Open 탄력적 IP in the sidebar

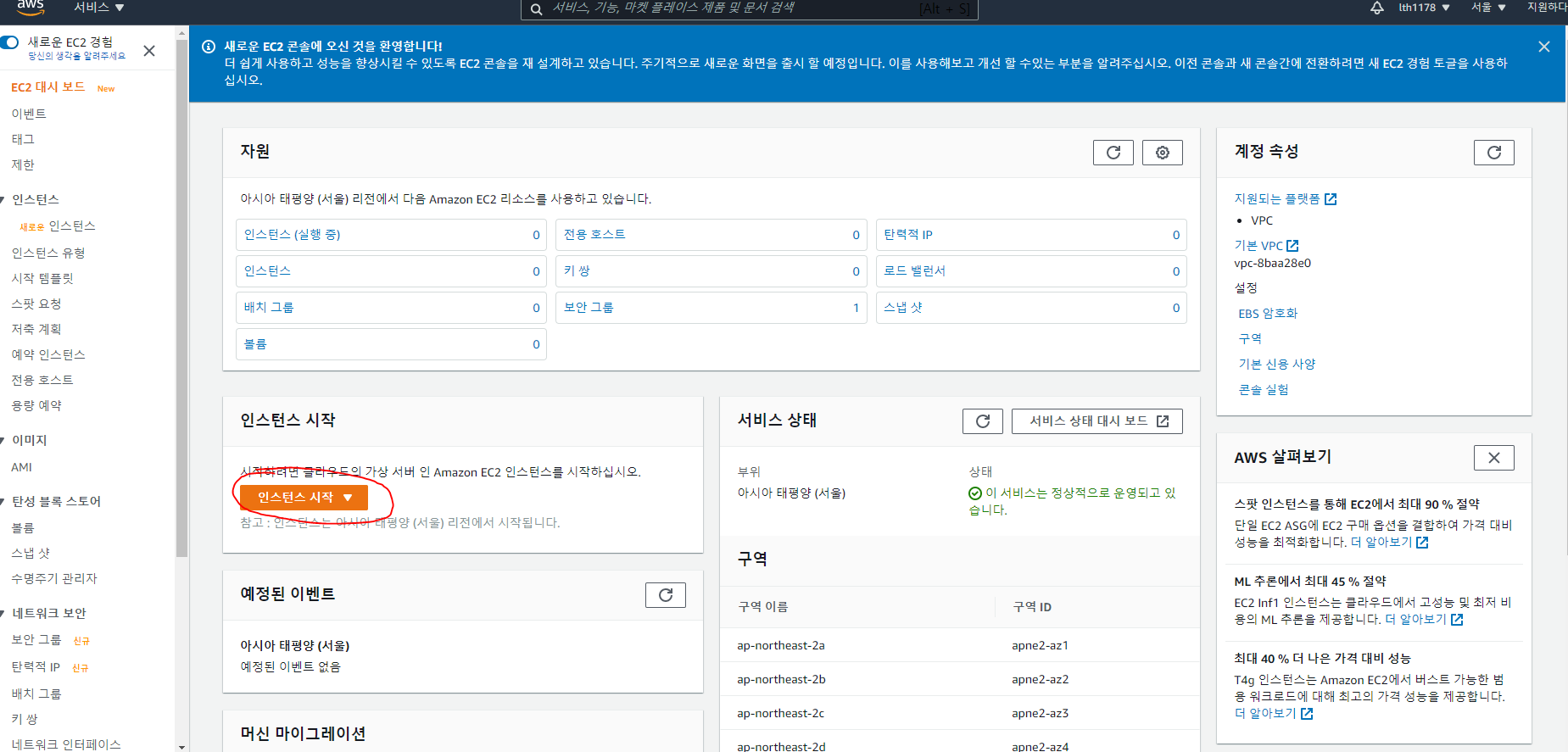point(36,667)
